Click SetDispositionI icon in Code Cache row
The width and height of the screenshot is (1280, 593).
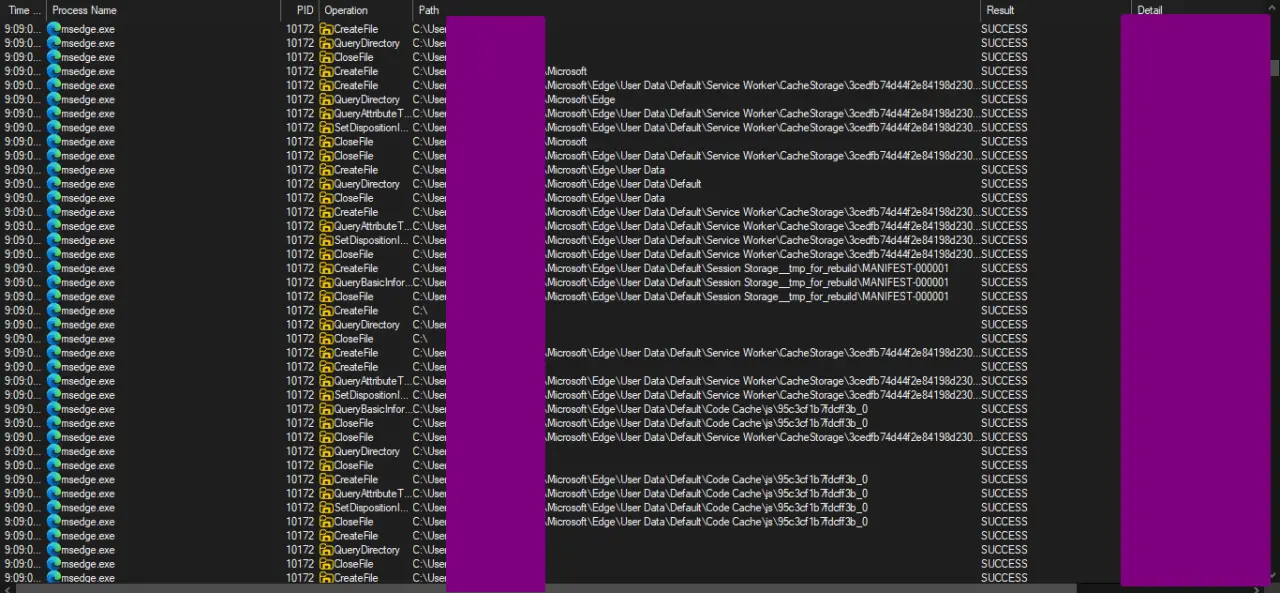click(x=325, y=508)
